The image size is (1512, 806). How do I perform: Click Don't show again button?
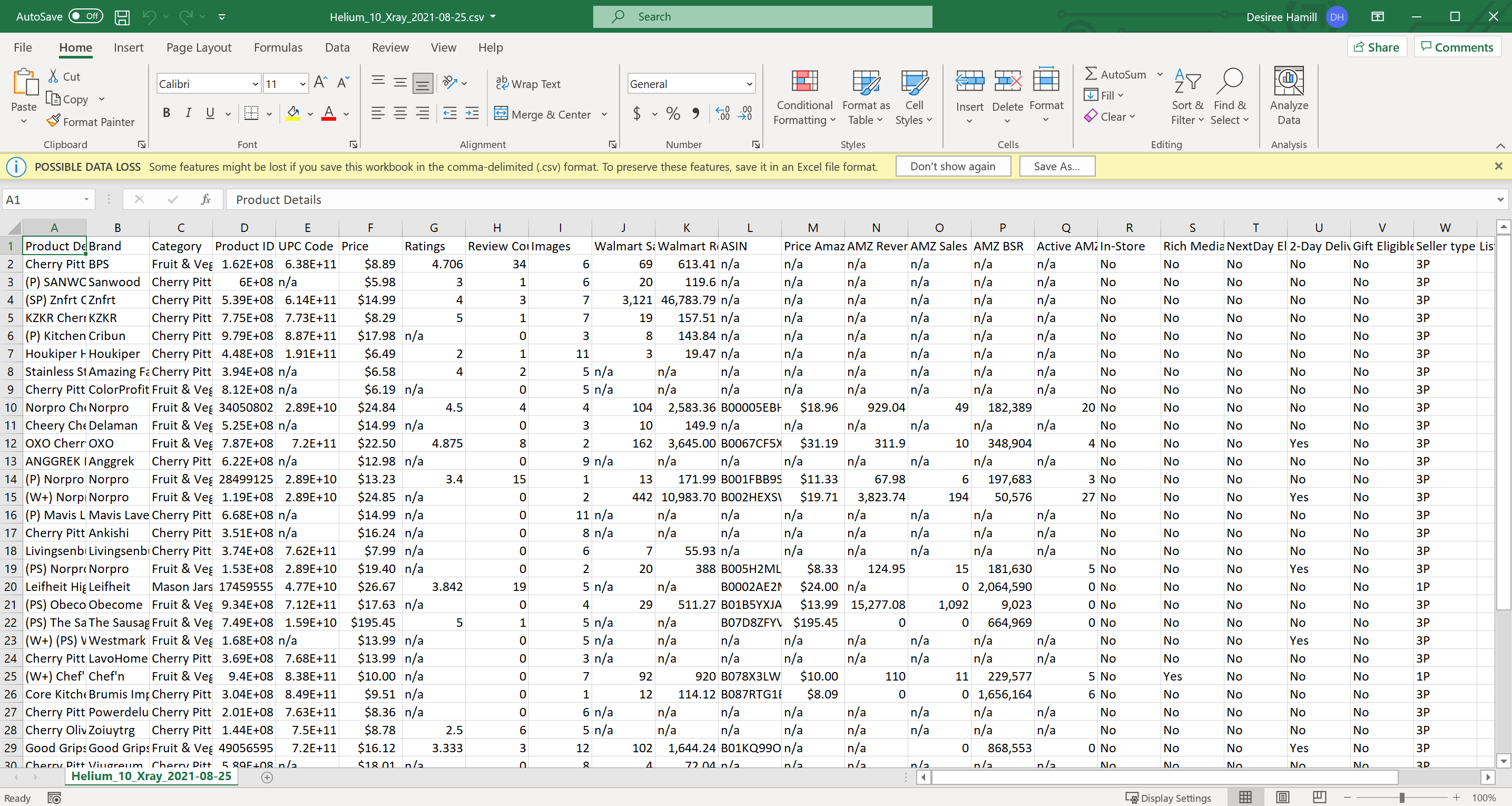[953, 166]
